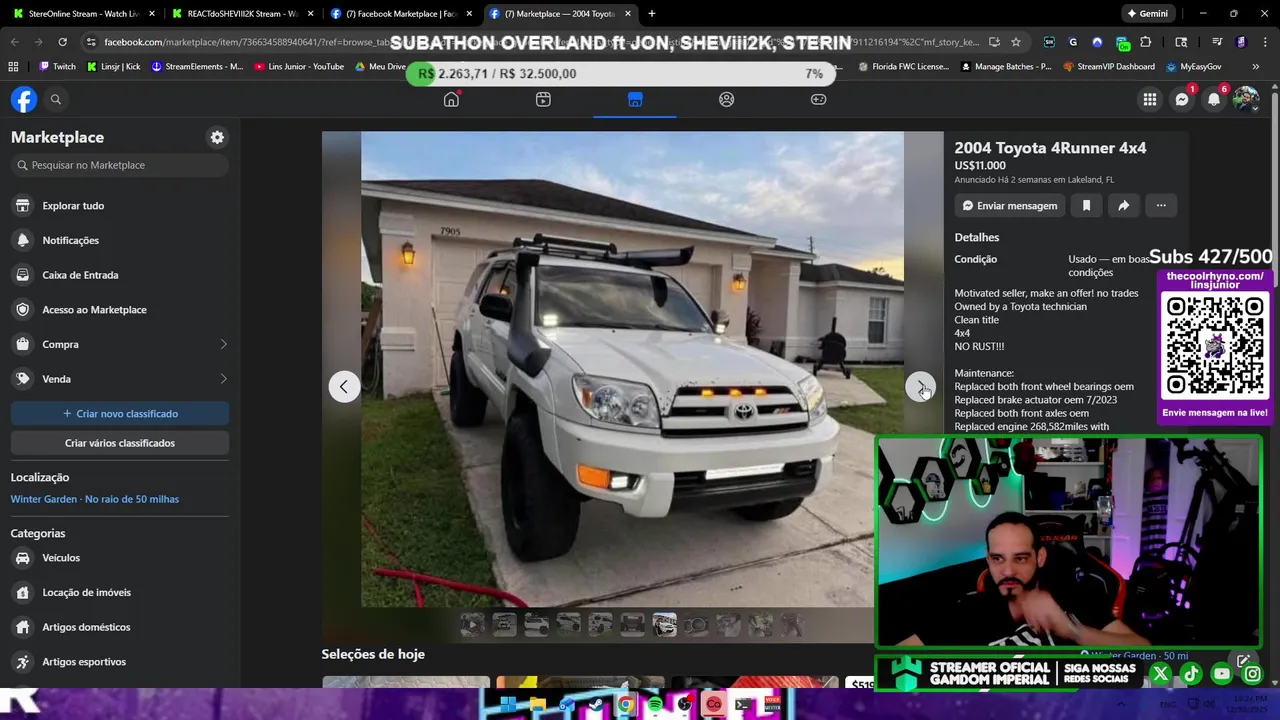Click the Gemini button in Chrome
Screen dimensions: 1280x720
pos(1147,14)
